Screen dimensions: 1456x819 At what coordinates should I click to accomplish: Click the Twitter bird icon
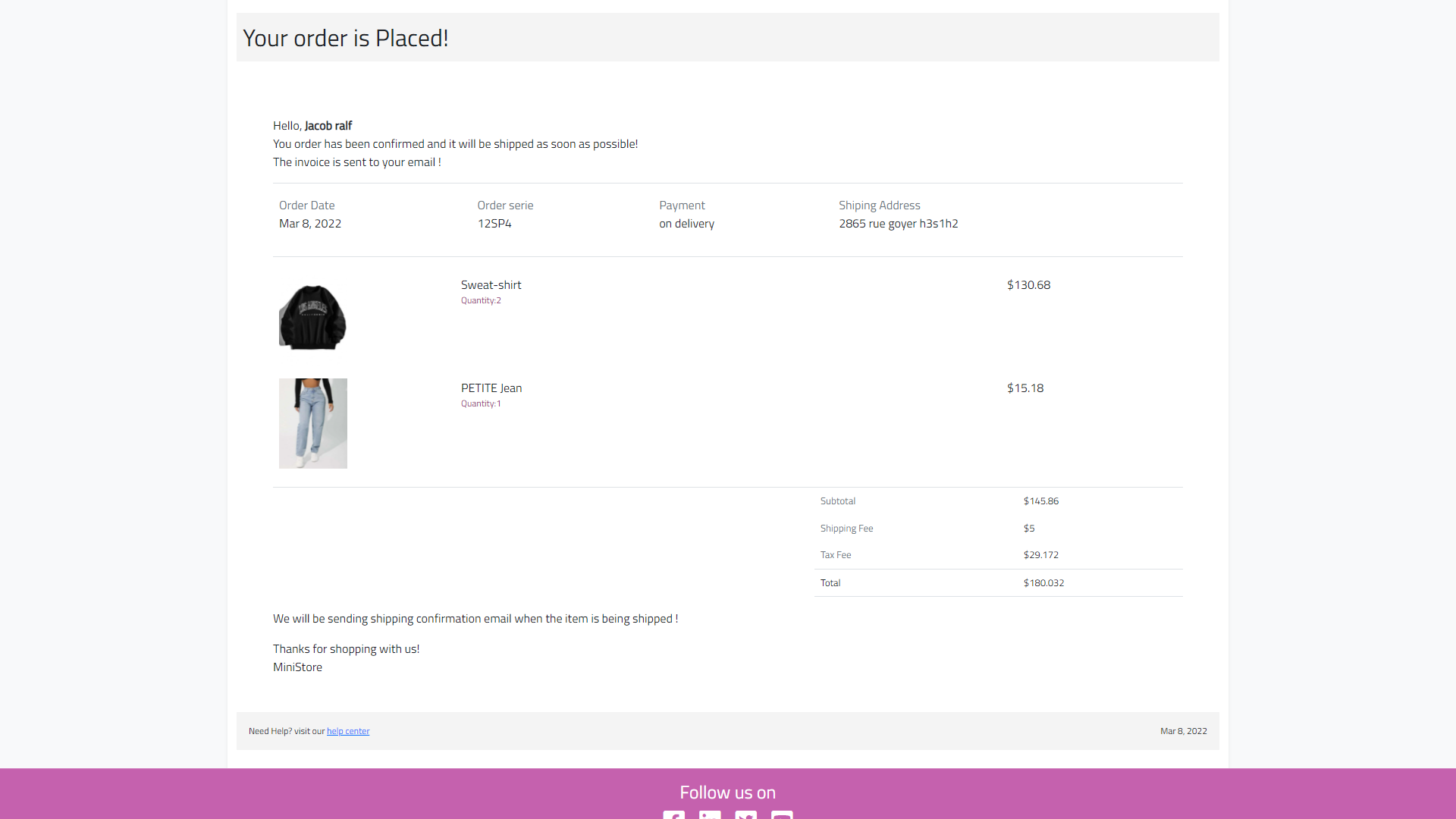pos(745,815)
